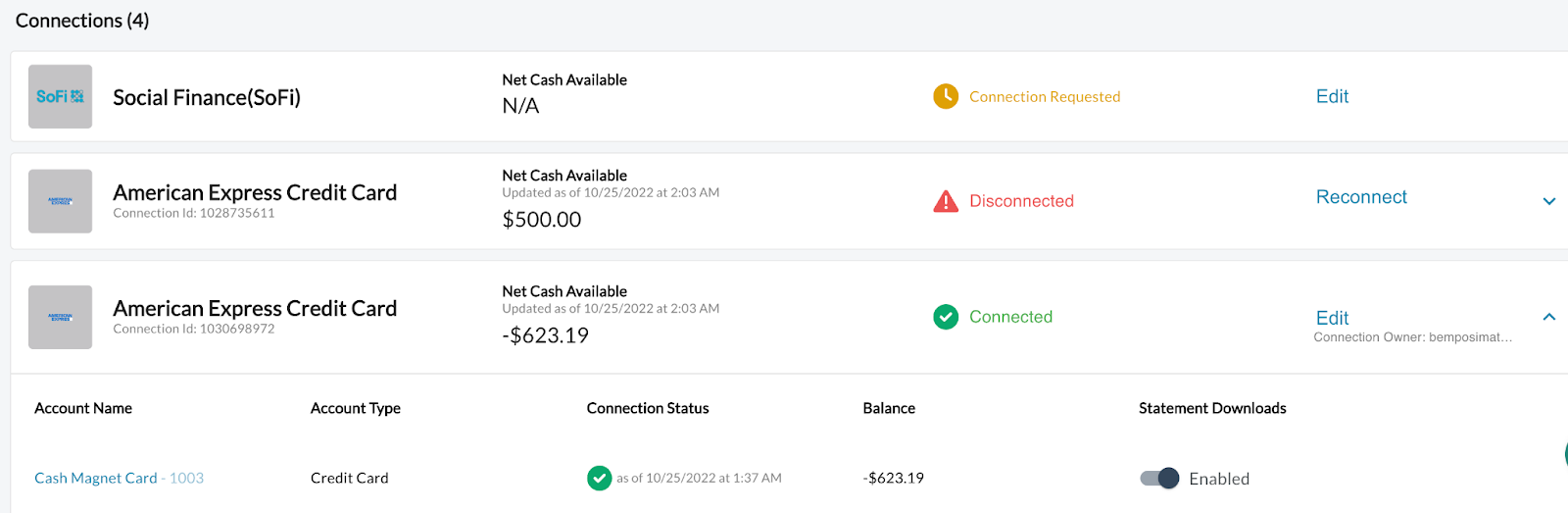Edit the Social Finance(SoFi) connection
This screenshot has width=1568, height=513.
point(1332,96)
